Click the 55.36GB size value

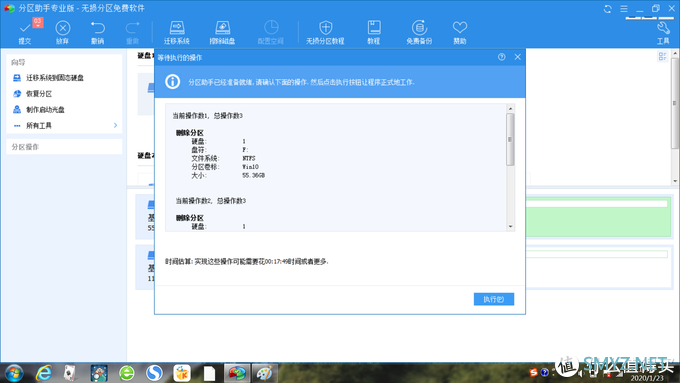click(253, 175)
